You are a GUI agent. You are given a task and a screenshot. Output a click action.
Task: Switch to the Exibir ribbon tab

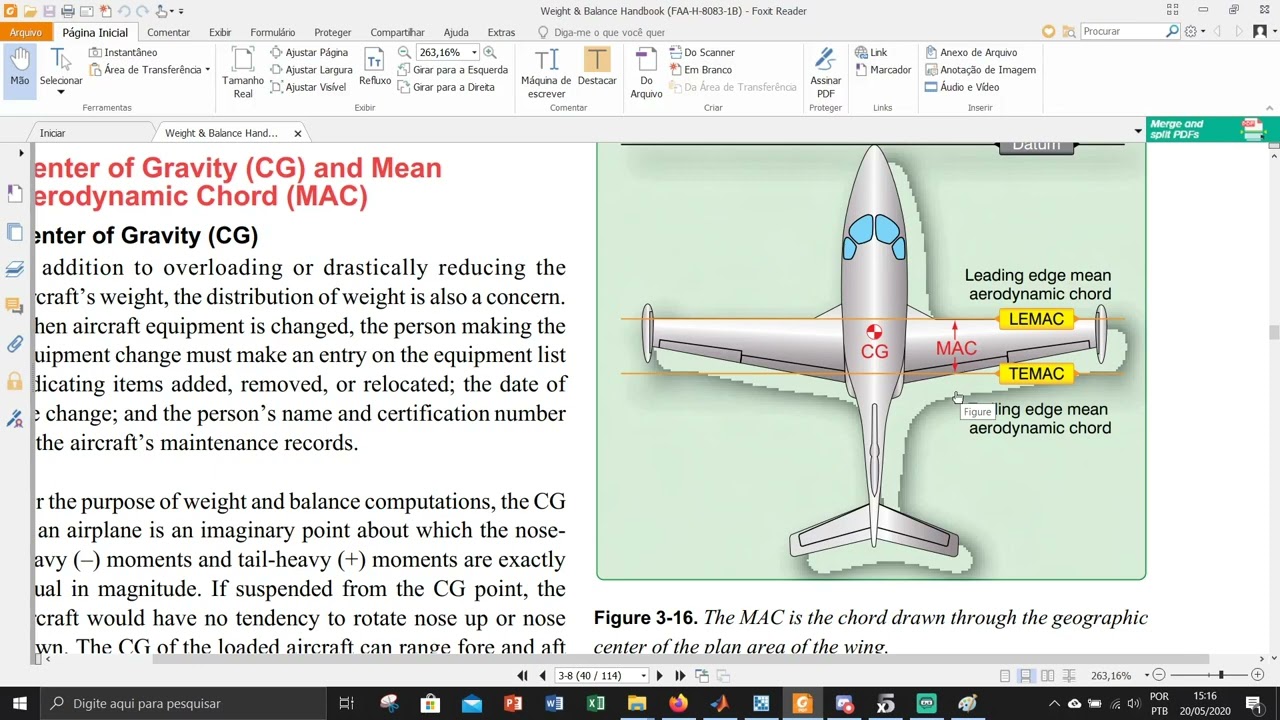tap(220, 32)
